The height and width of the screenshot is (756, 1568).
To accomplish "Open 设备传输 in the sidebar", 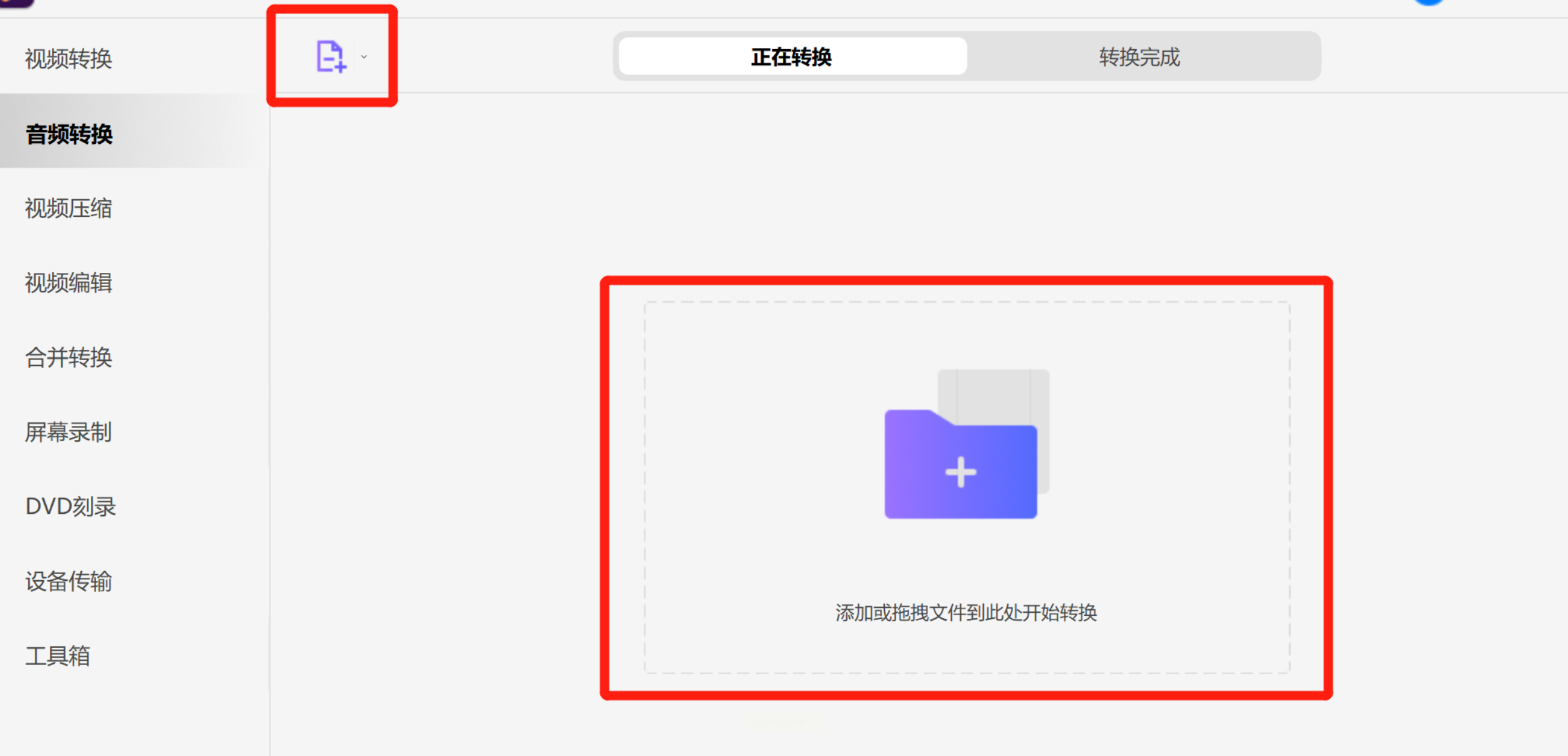I will tap(69, 581).
